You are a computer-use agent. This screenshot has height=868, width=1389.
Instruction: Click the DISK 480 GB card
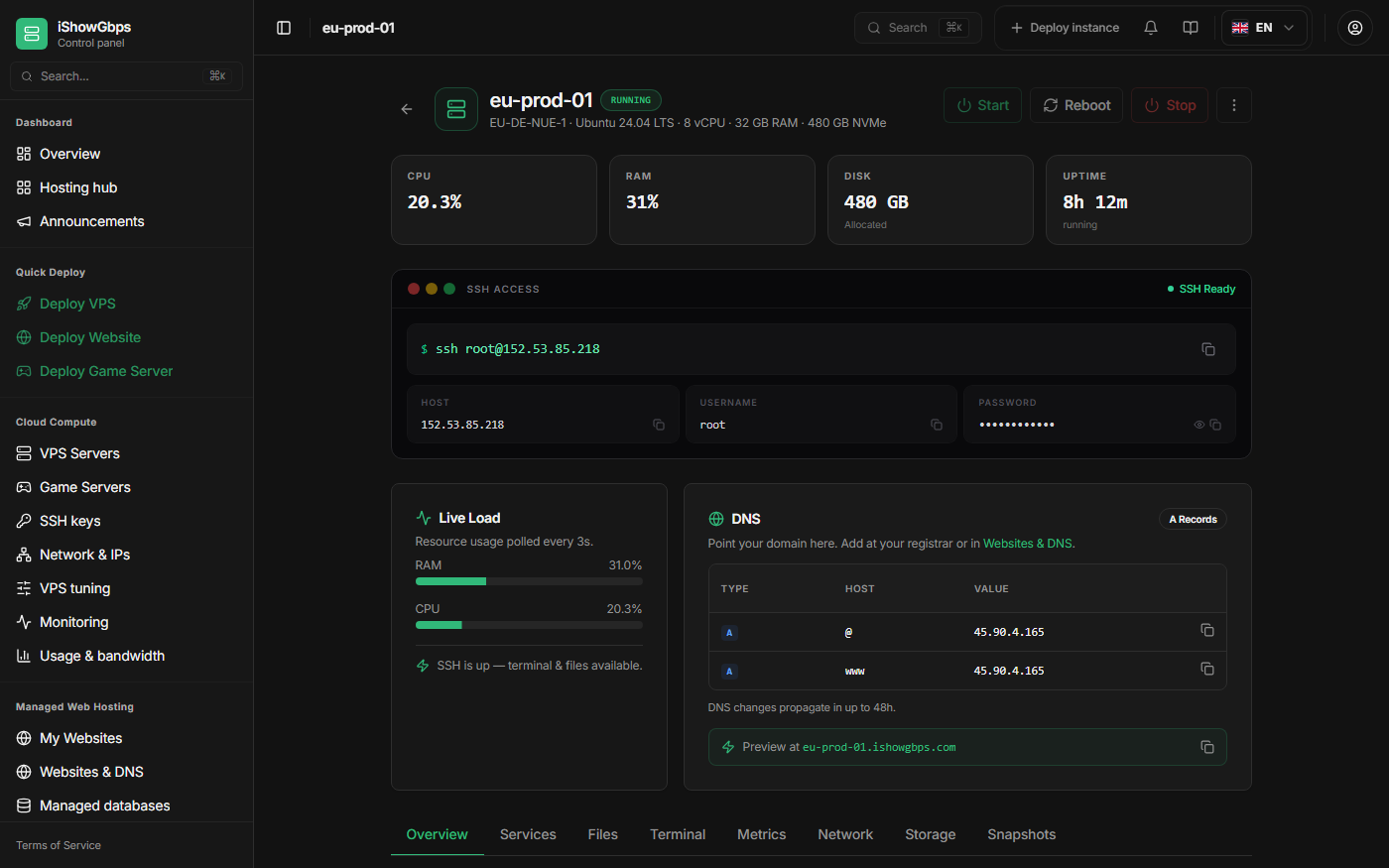[x=931, y=199]
